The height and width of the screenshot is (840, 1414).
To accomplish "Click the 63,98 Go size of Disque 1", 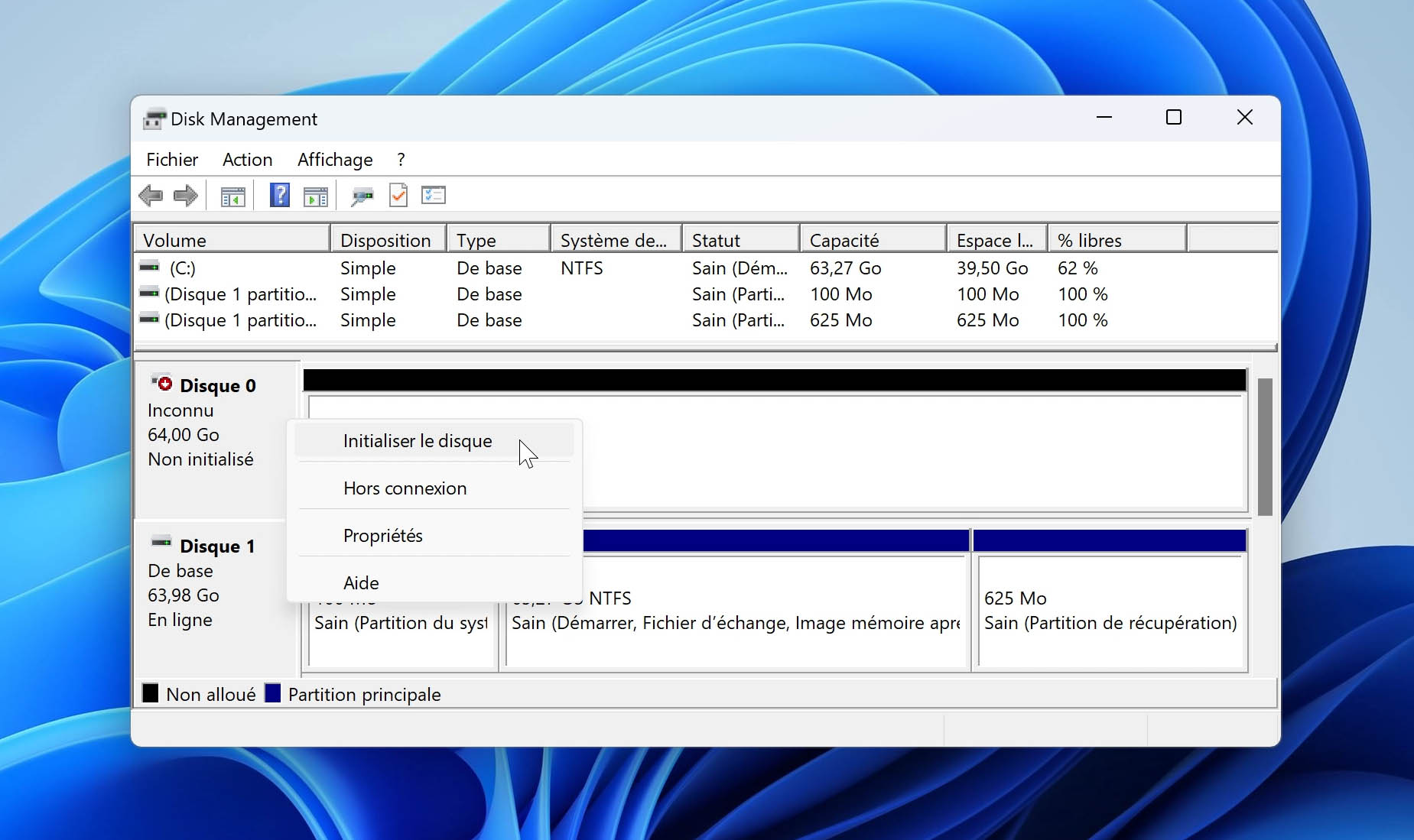I will pos(184,595).
